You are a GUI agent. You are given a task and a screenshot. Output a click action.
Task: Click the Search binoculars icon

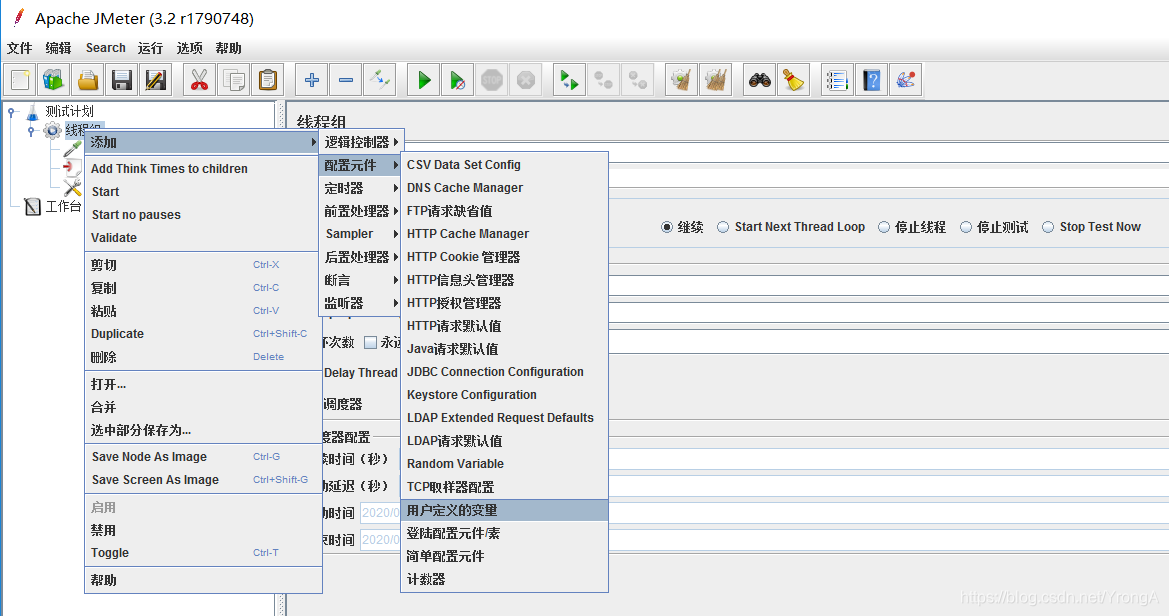click(760, 80)
